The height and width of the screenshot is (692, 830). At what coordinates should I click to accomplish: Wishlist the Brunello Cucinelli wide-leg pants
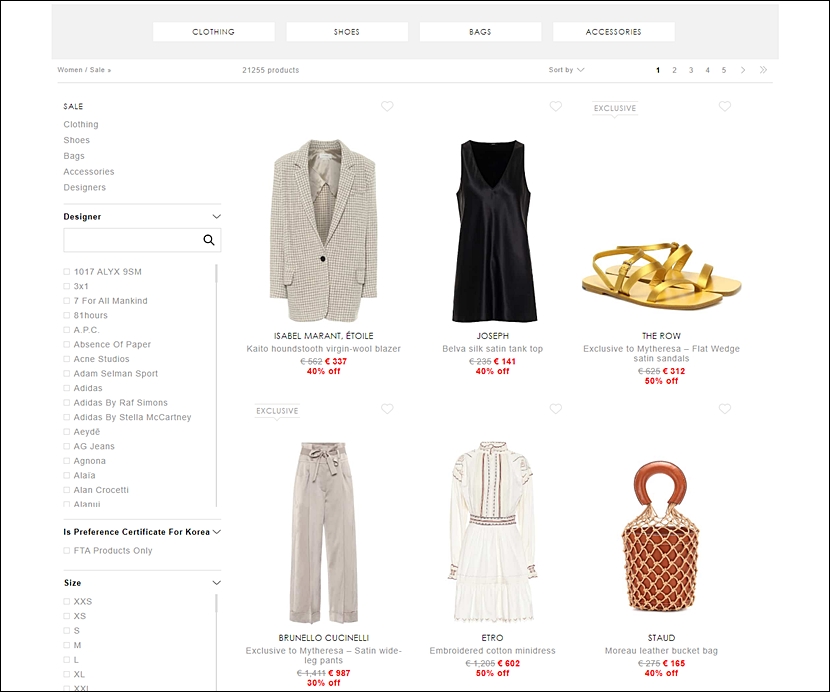click(x=387, y=409)
